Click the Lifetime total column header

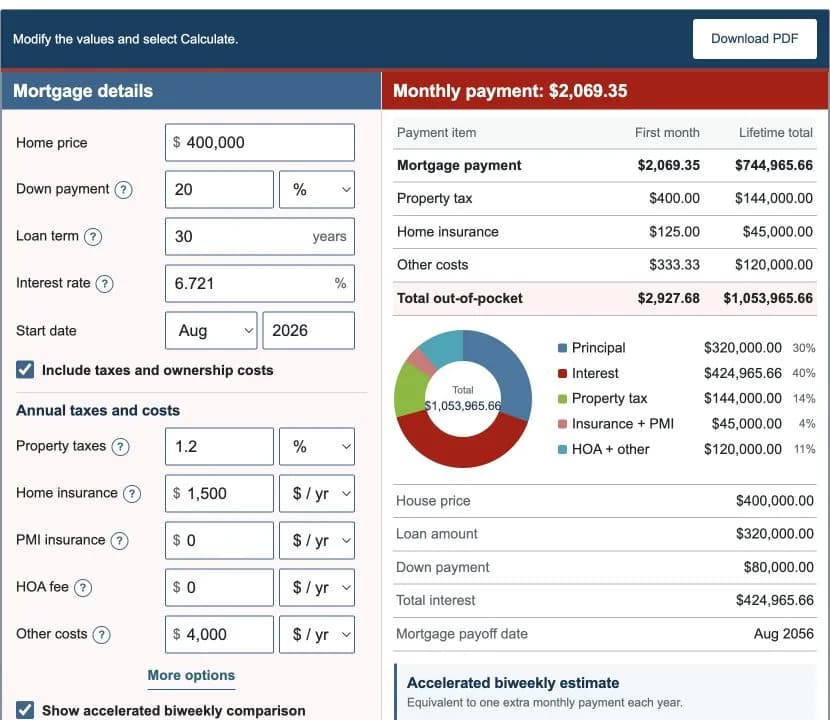(x=775, y=132)
